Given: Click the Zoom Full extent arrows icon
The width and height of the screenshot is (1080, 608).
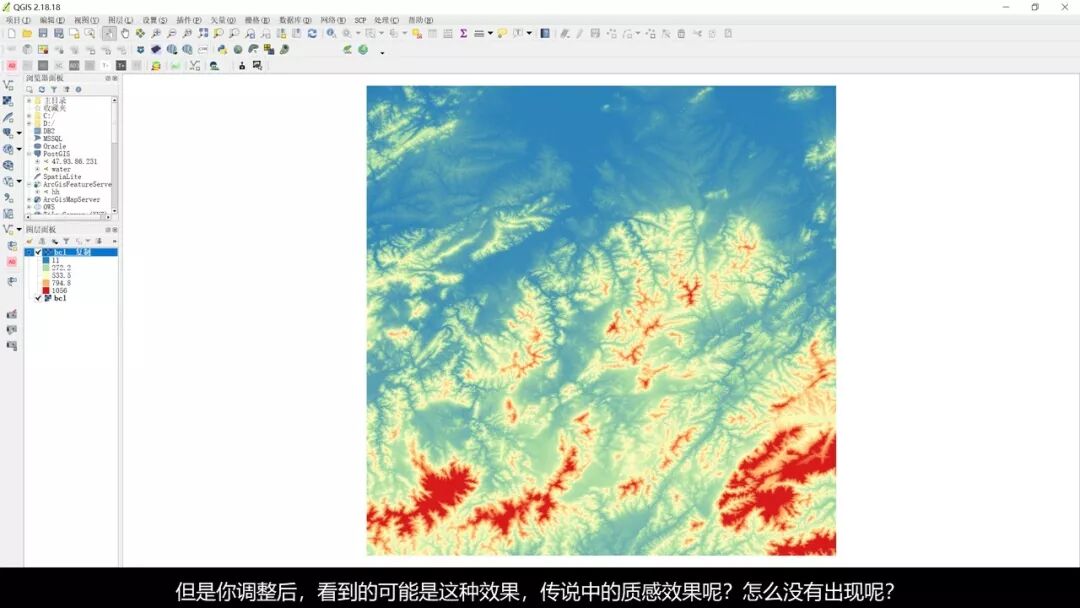Looking at the screenshot, I should pos(203,33).
